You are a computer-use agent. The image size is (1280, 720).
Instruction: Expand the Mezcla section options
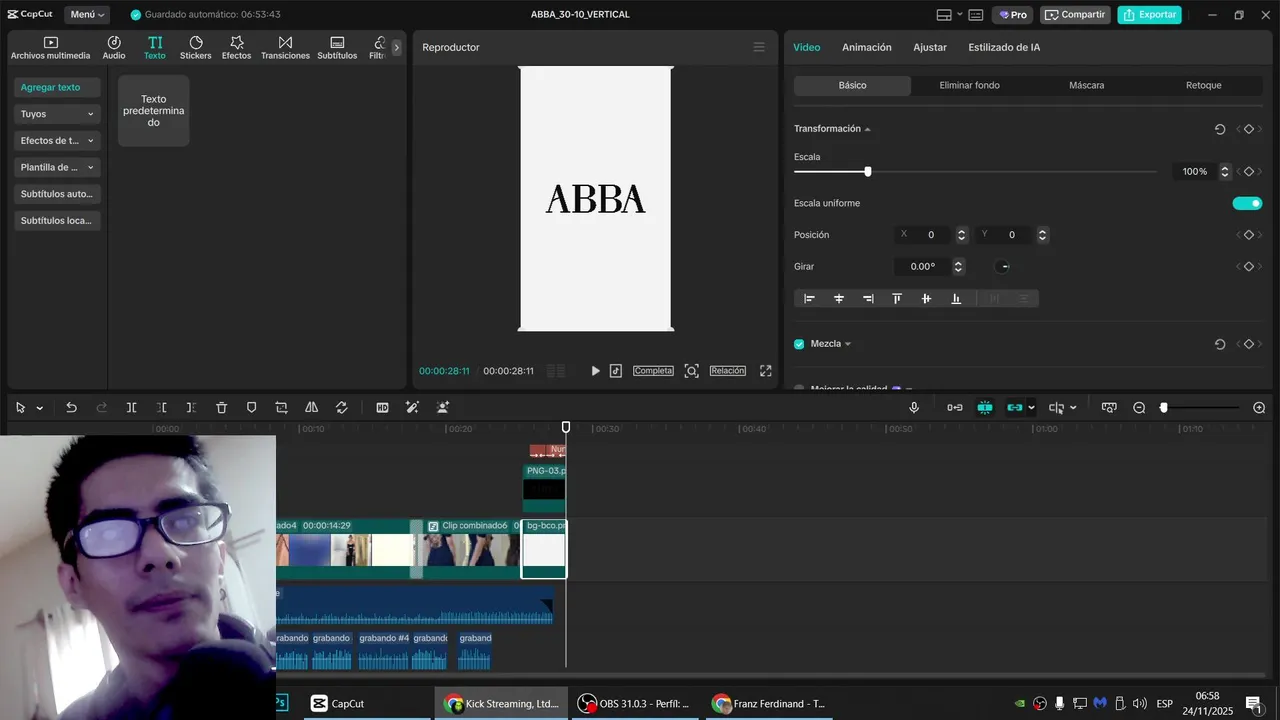pos(848,344)
